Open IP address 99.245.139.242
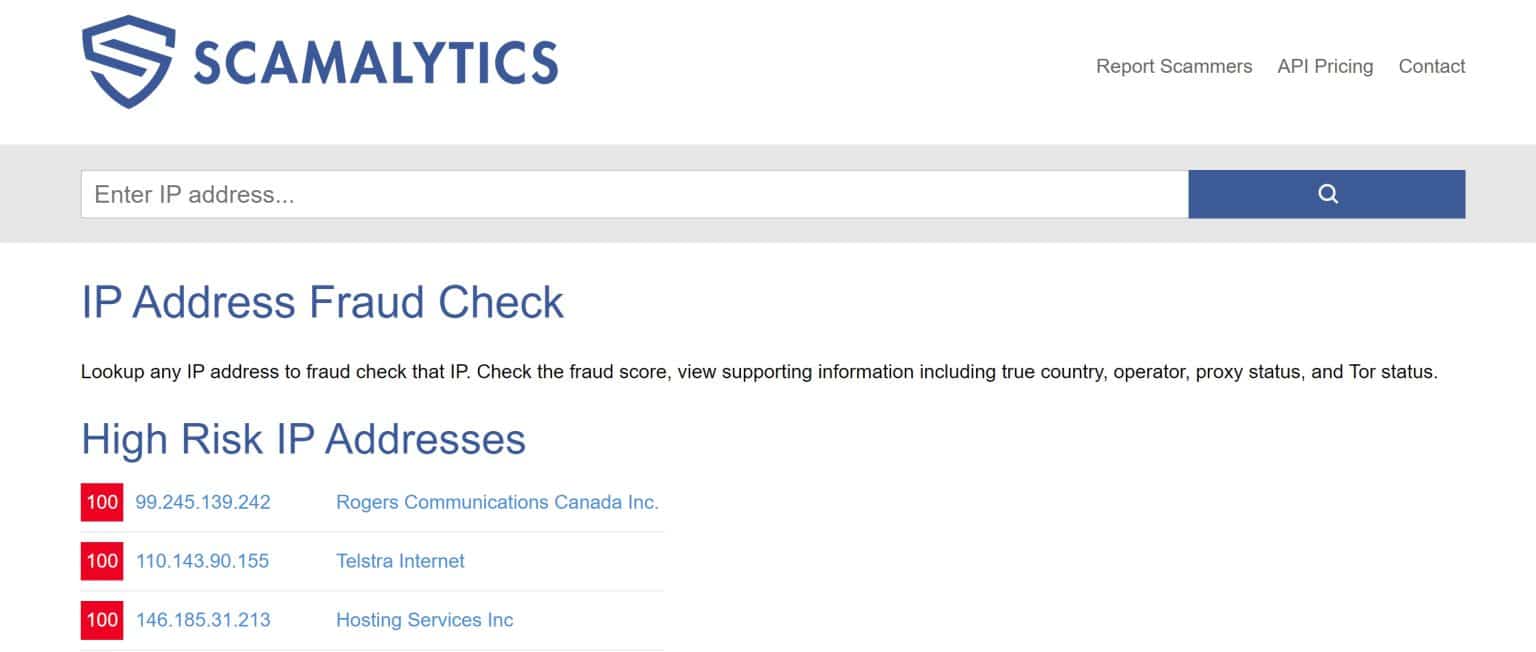Image resolution: width=1536 pixels, height=652 pixels. point(203,502)
